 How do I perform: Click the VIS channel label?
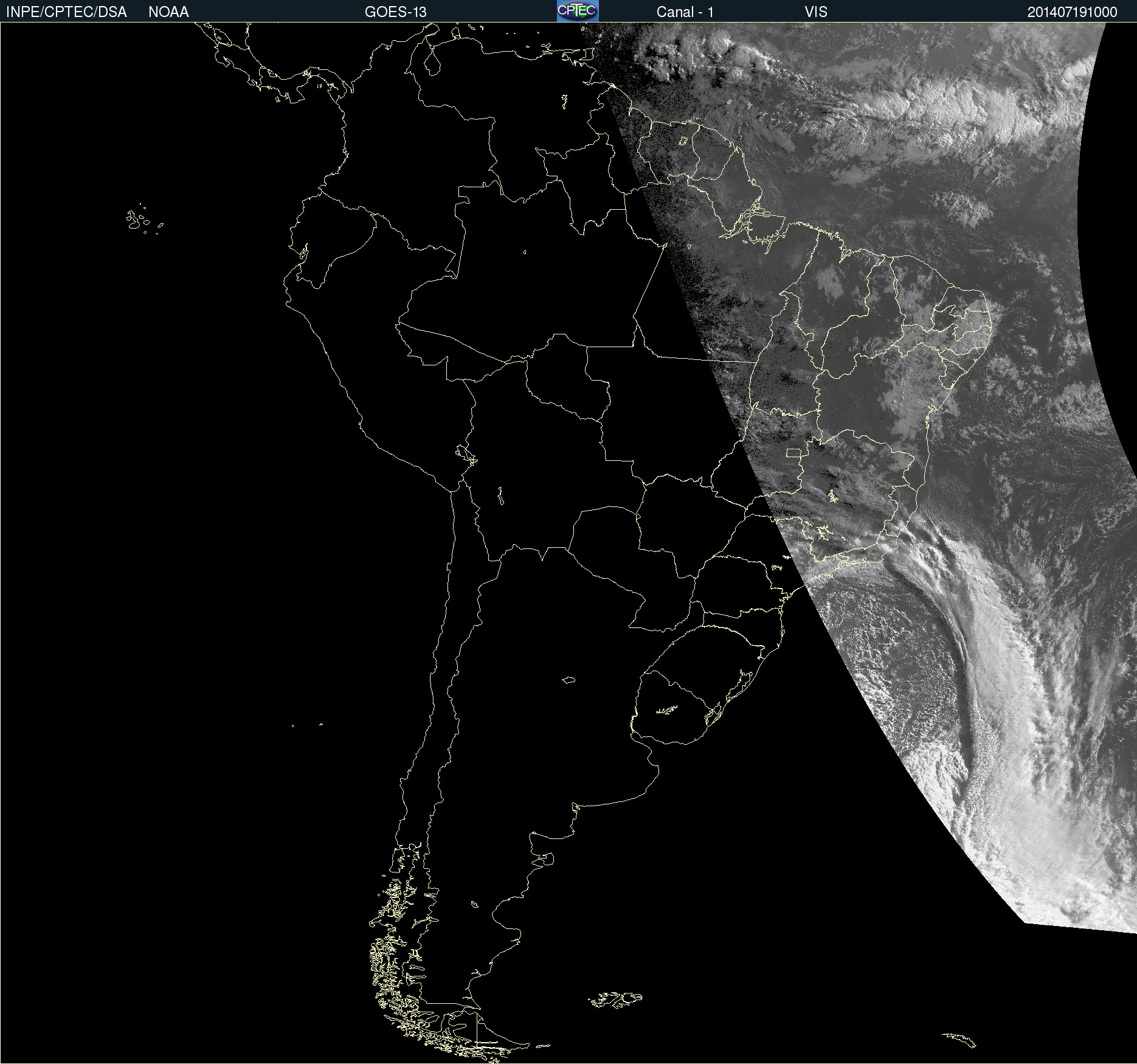pyautogui.click(x=816, y=12)
